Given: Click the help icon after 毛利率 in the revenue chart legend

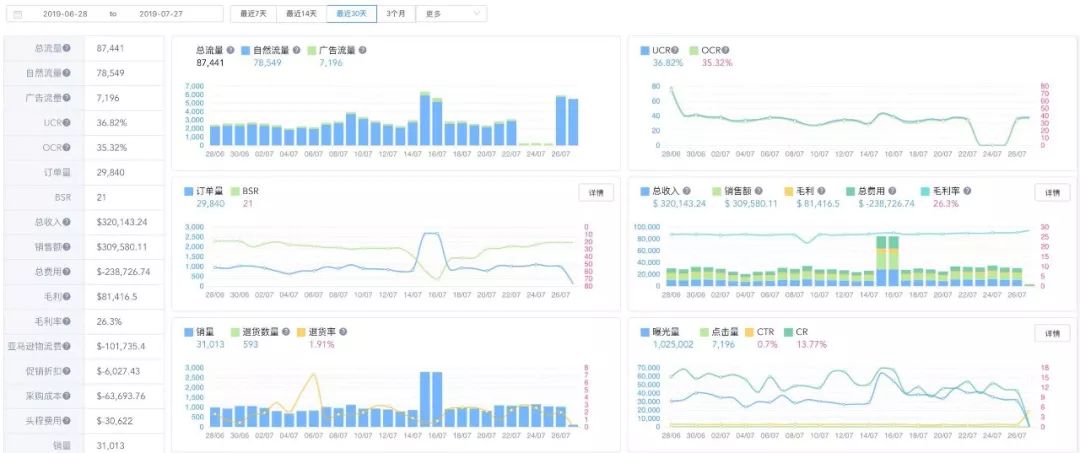Looking at the screenshot, I should pos(969,191).
